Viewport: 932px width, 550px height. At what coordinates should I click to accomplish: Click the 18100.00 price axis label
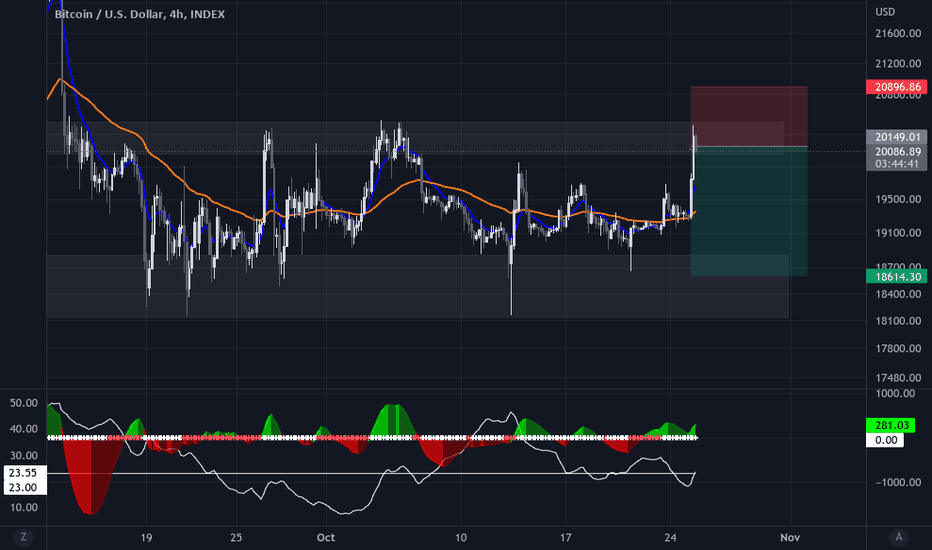(898, 321)
